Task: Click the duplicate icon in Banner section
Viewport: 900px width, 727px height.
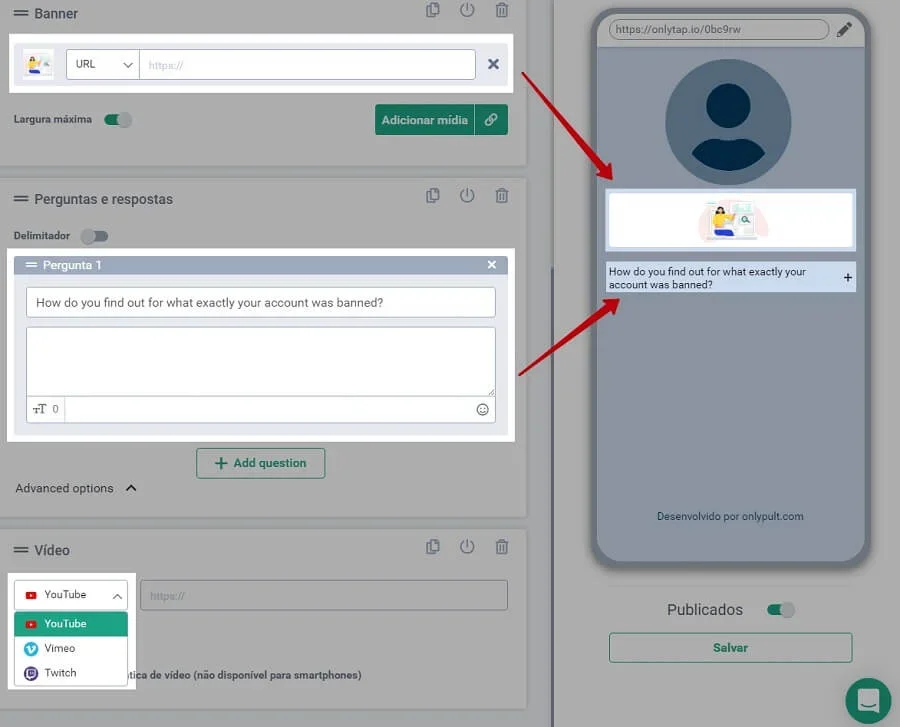Action: [x=432, y=11]
